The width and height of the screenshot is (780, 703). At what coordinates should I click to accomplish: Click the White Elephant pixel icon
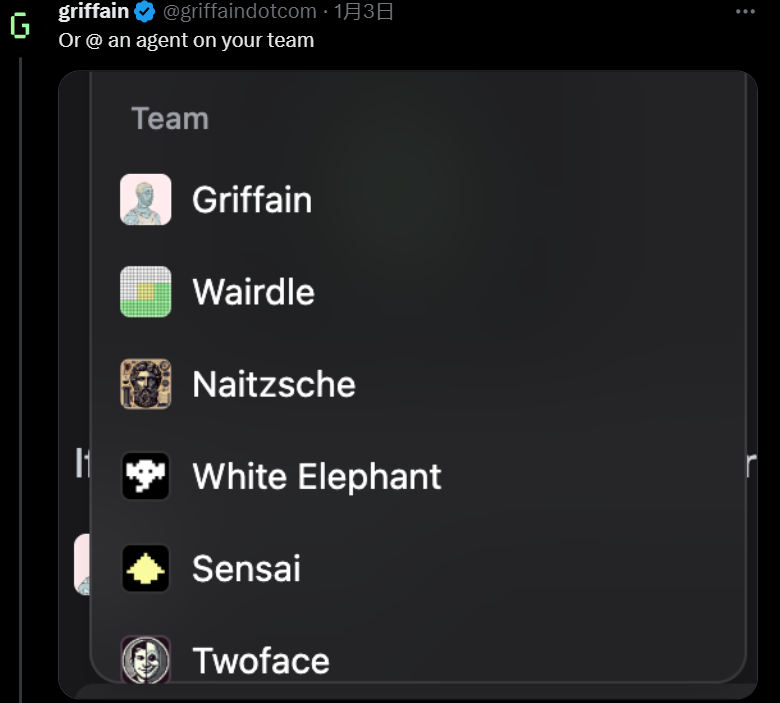[146, 476]
